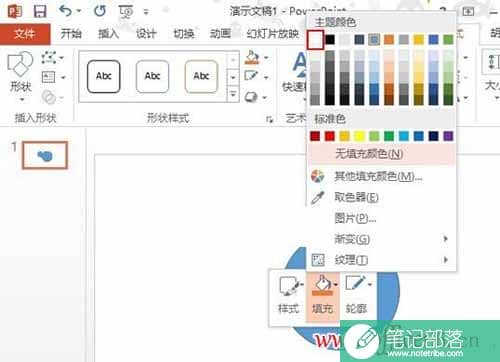500x362 pixels.
Task: Switch to the 切换 tab
Action: [x=184, y=33]
